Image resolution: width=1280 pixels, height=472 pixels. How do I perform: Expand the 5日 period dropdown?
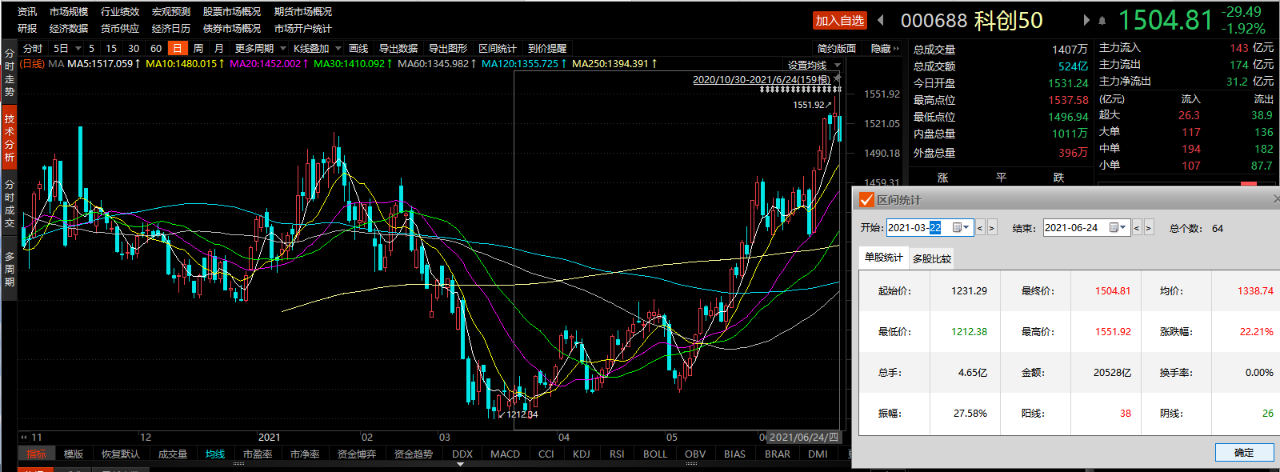point(78,48)
